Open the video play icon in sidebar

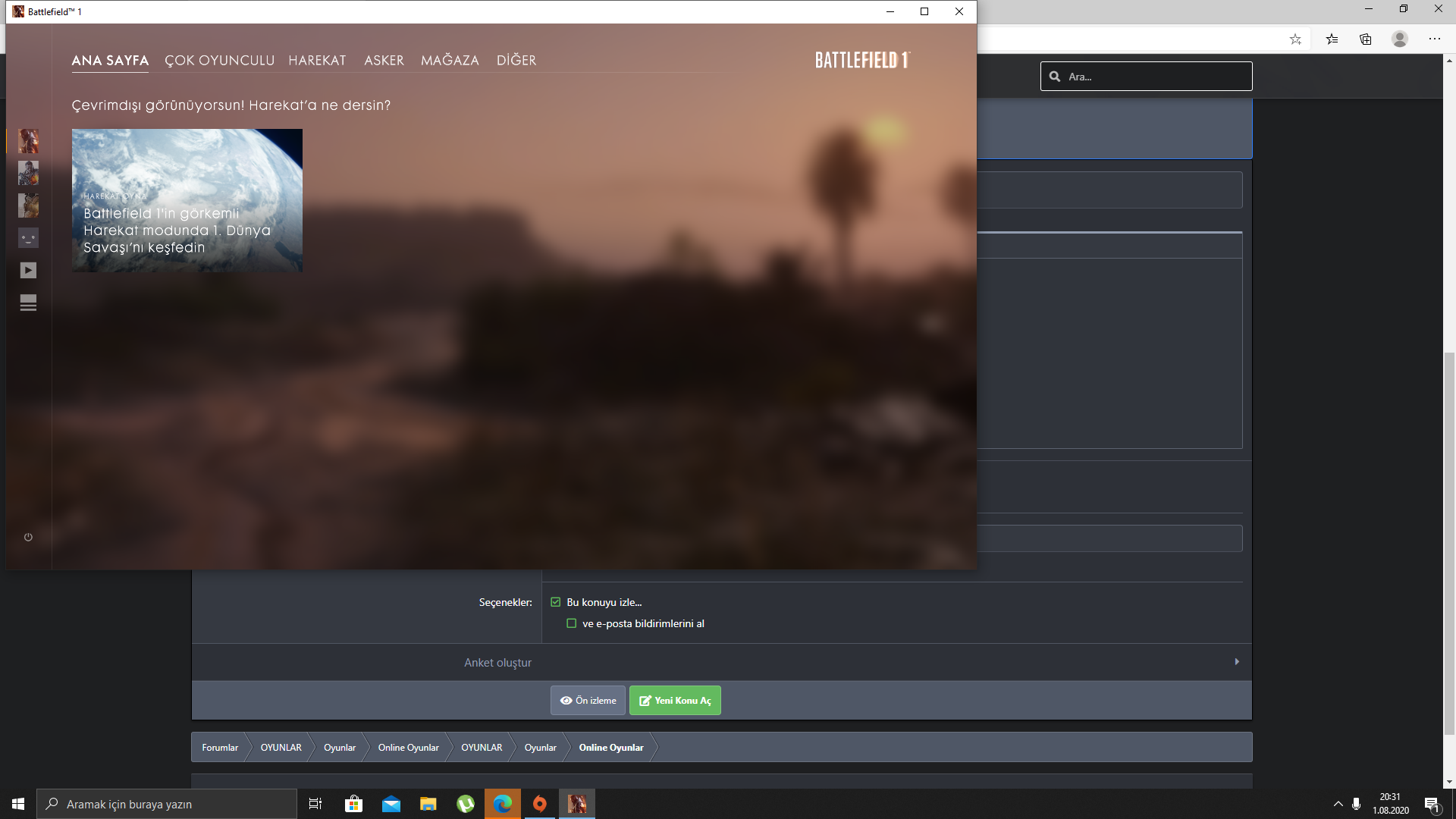pos(28,271)
